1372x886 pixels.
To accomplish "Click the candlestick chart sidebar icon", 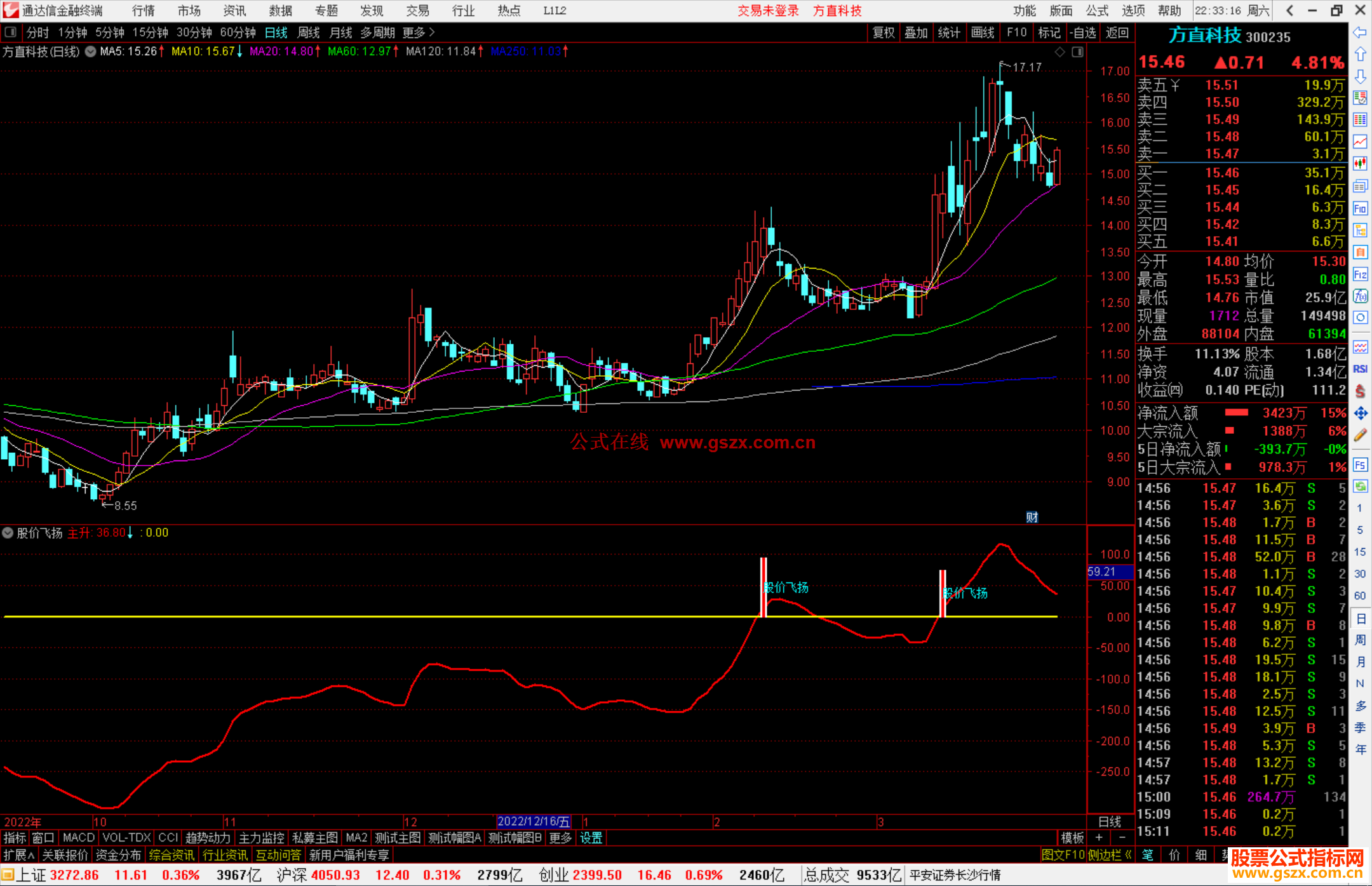I will tap(1360, 164).
